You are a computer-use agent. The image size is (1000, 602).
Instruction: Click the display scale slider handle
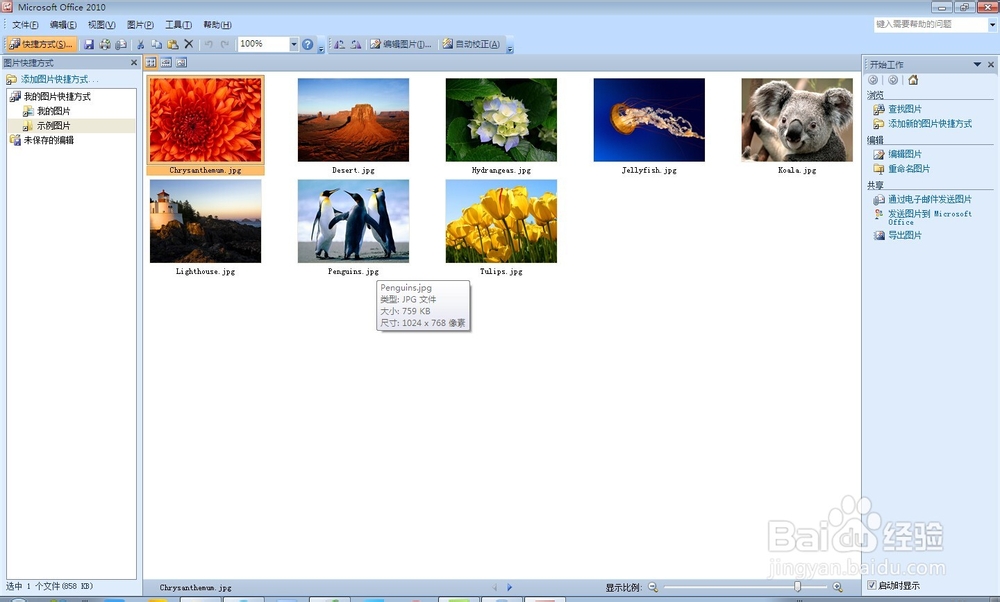797,587
